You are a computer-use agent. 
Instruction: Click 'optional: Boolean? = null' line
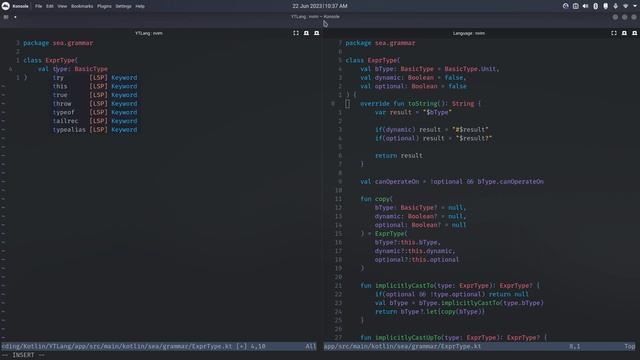[x=420, y=225]
